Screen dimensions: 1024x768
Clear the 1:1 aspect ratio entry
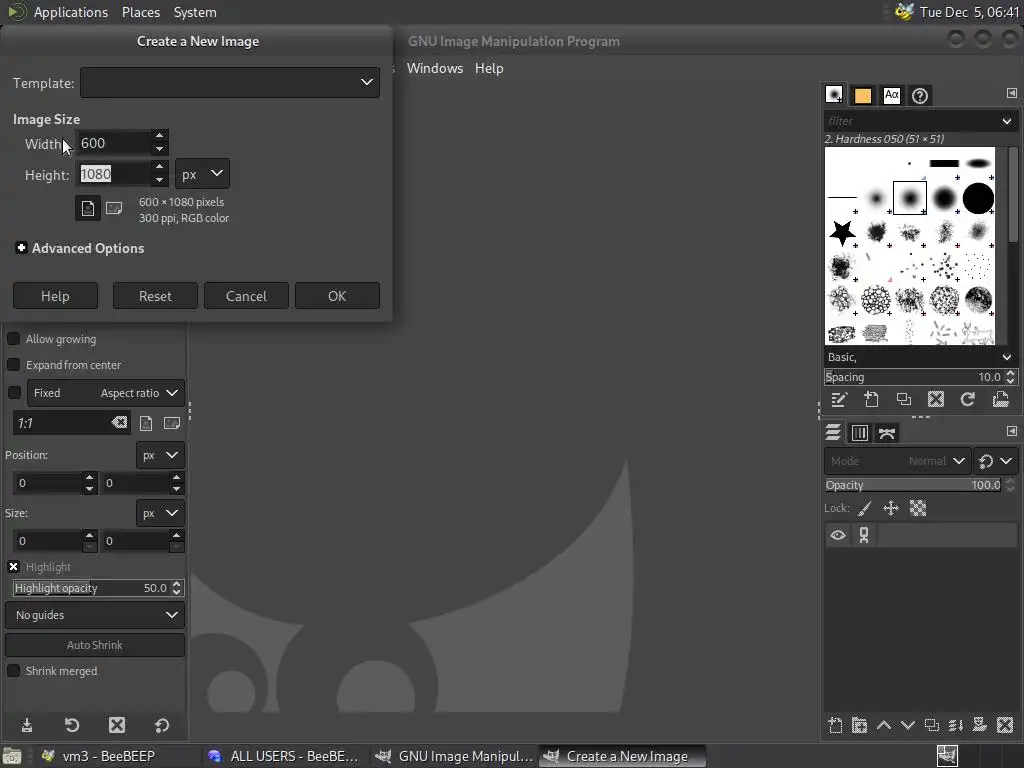tap(119, 423)
